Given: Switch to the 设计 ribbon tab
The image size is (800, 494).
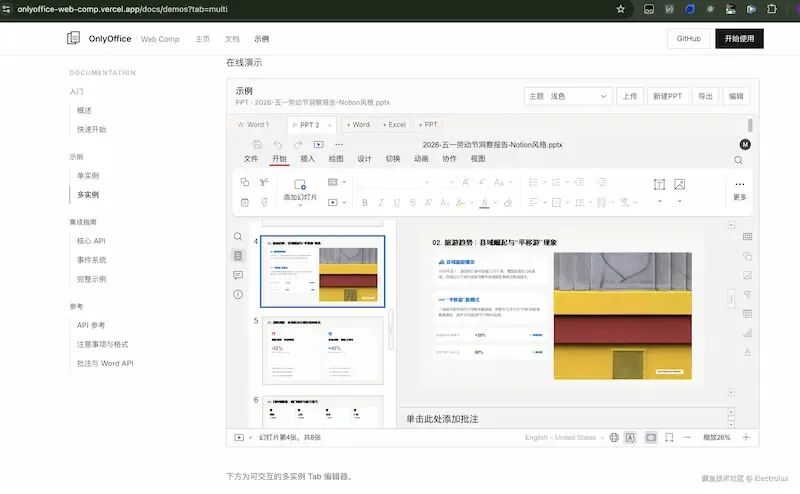Looking at the screenshot, I should [364, 159].
